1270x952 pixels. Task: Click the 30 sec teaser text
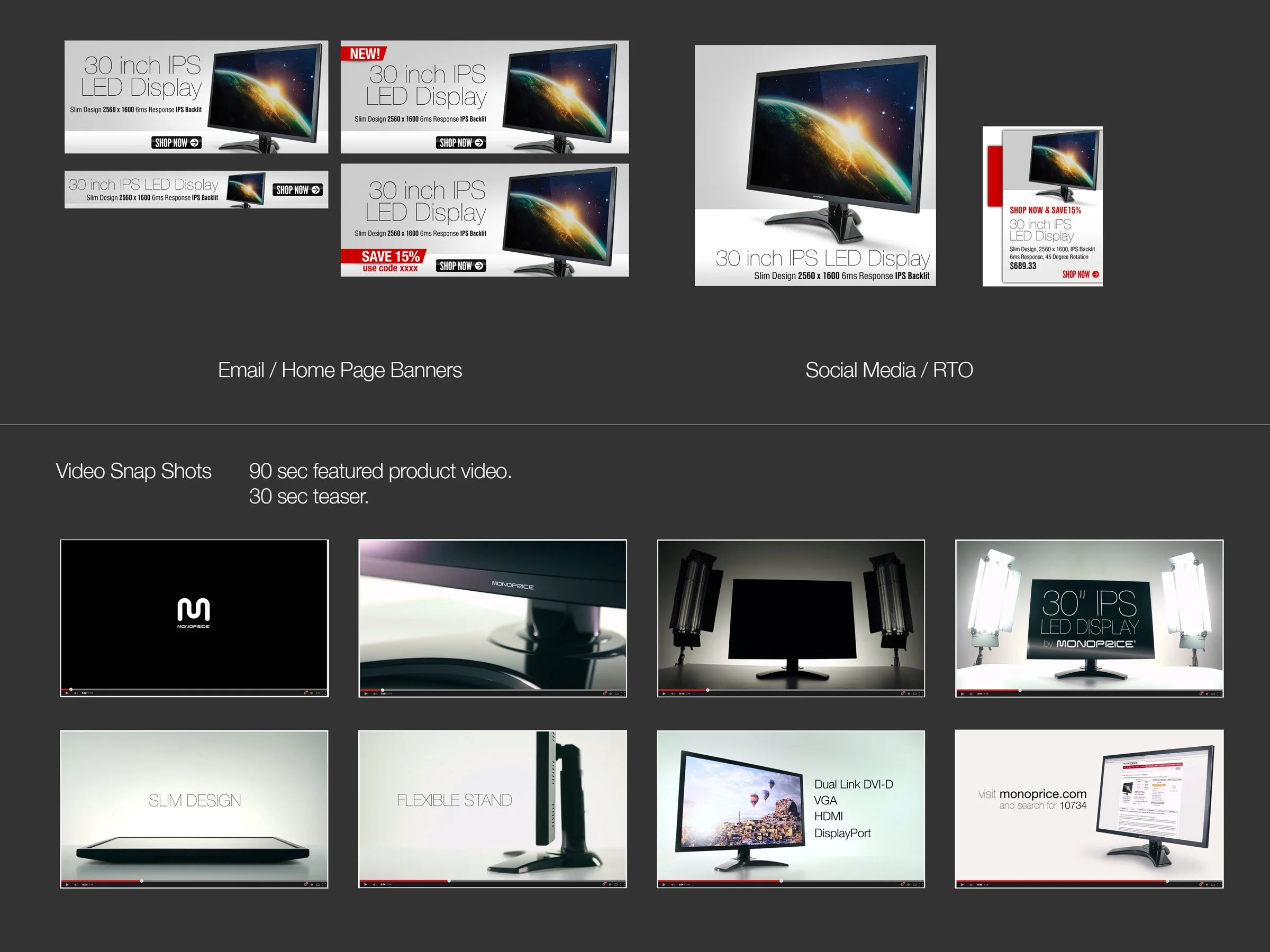[x=309, y=497]
